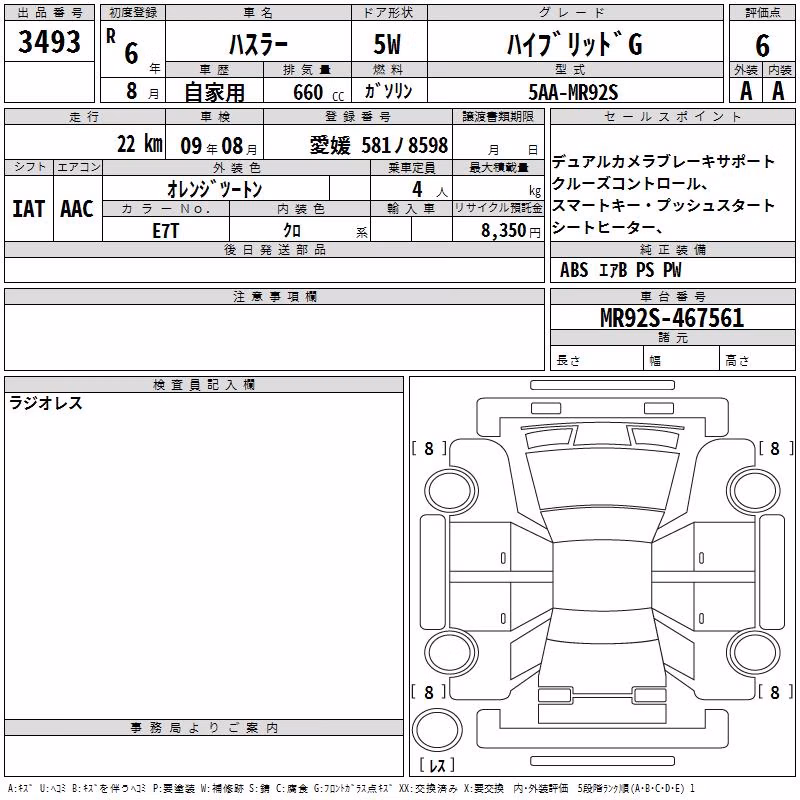Select seating capacity 4 人
This screenshot has width=800, height=800.
tap(430, 190)
